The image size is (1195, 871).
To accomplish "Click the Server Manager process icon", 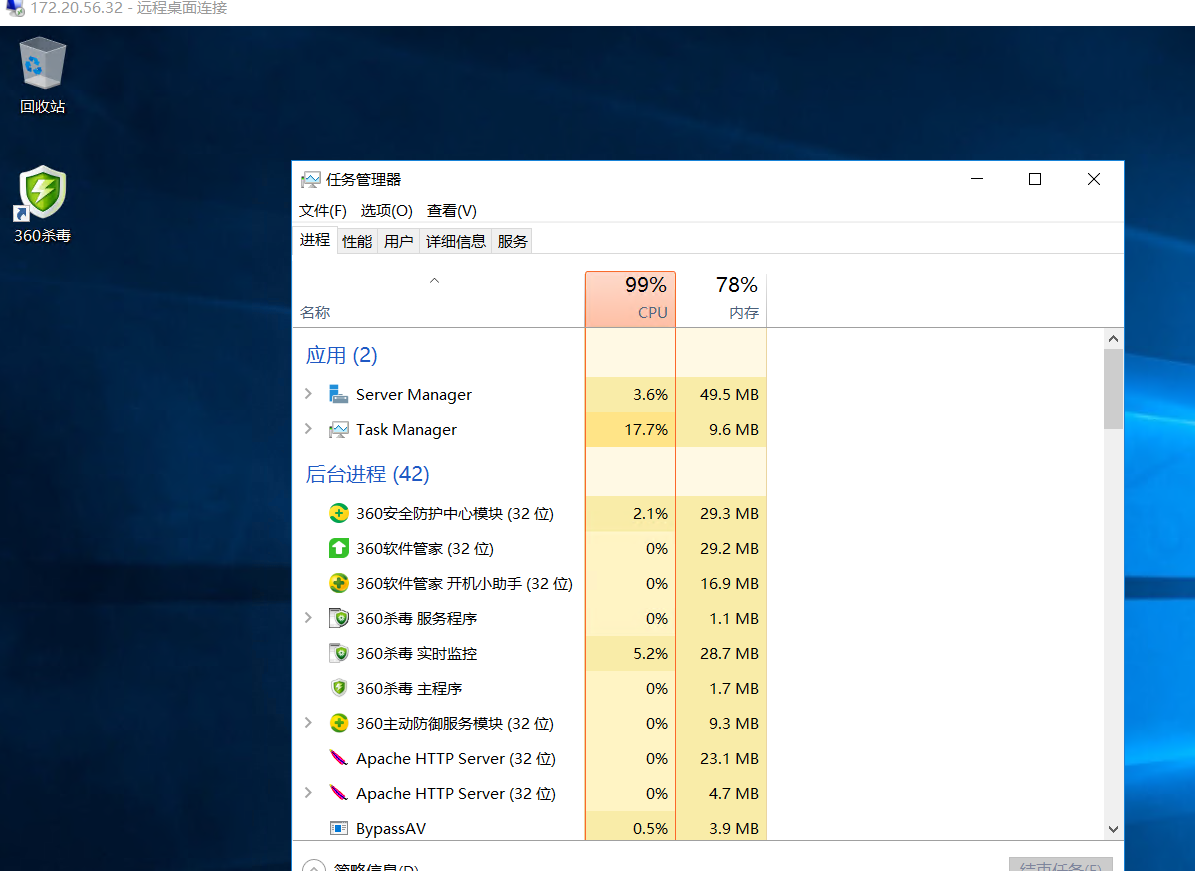I will (x=338, y=394).
